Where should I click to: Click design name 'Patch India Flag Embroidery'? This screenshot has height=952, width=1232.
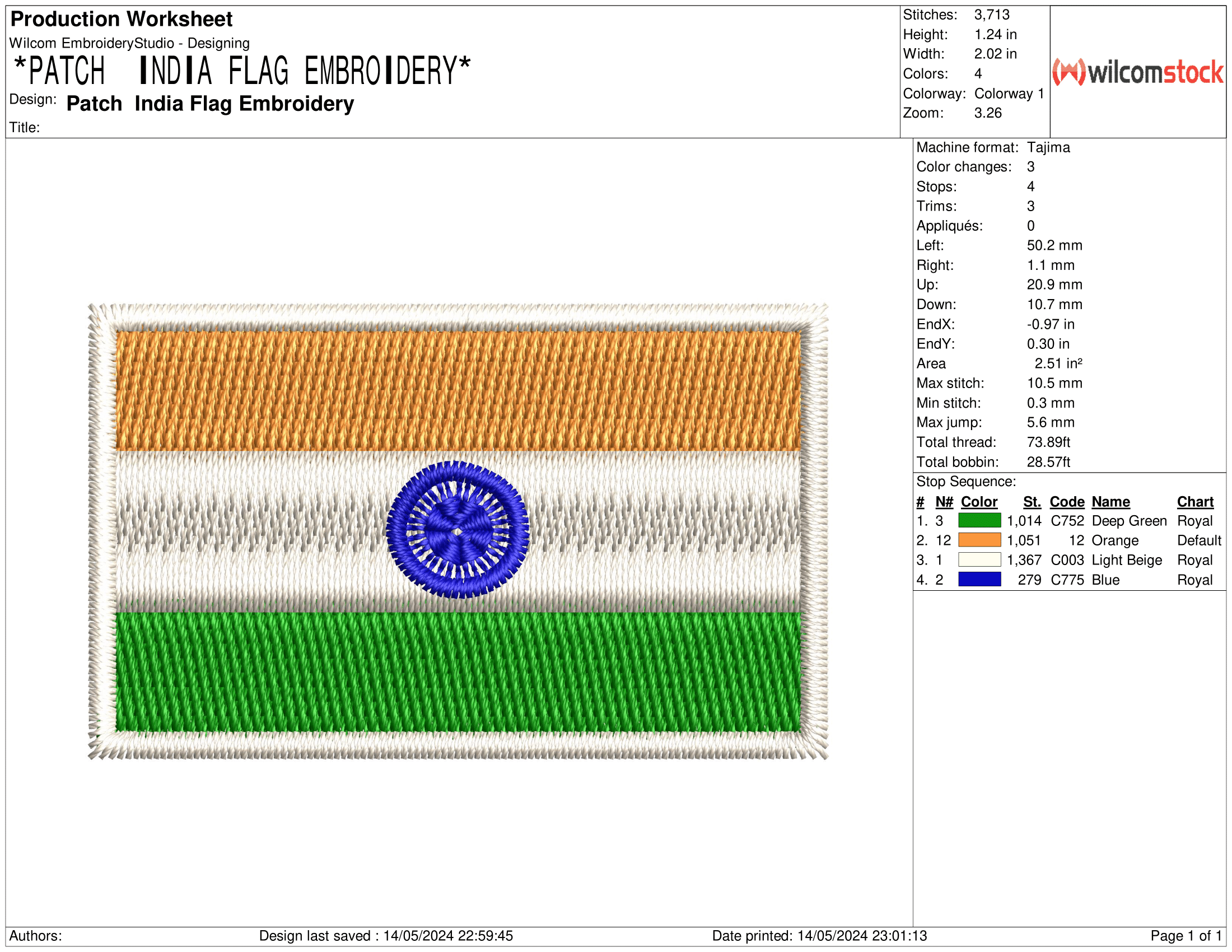[210, 104]
